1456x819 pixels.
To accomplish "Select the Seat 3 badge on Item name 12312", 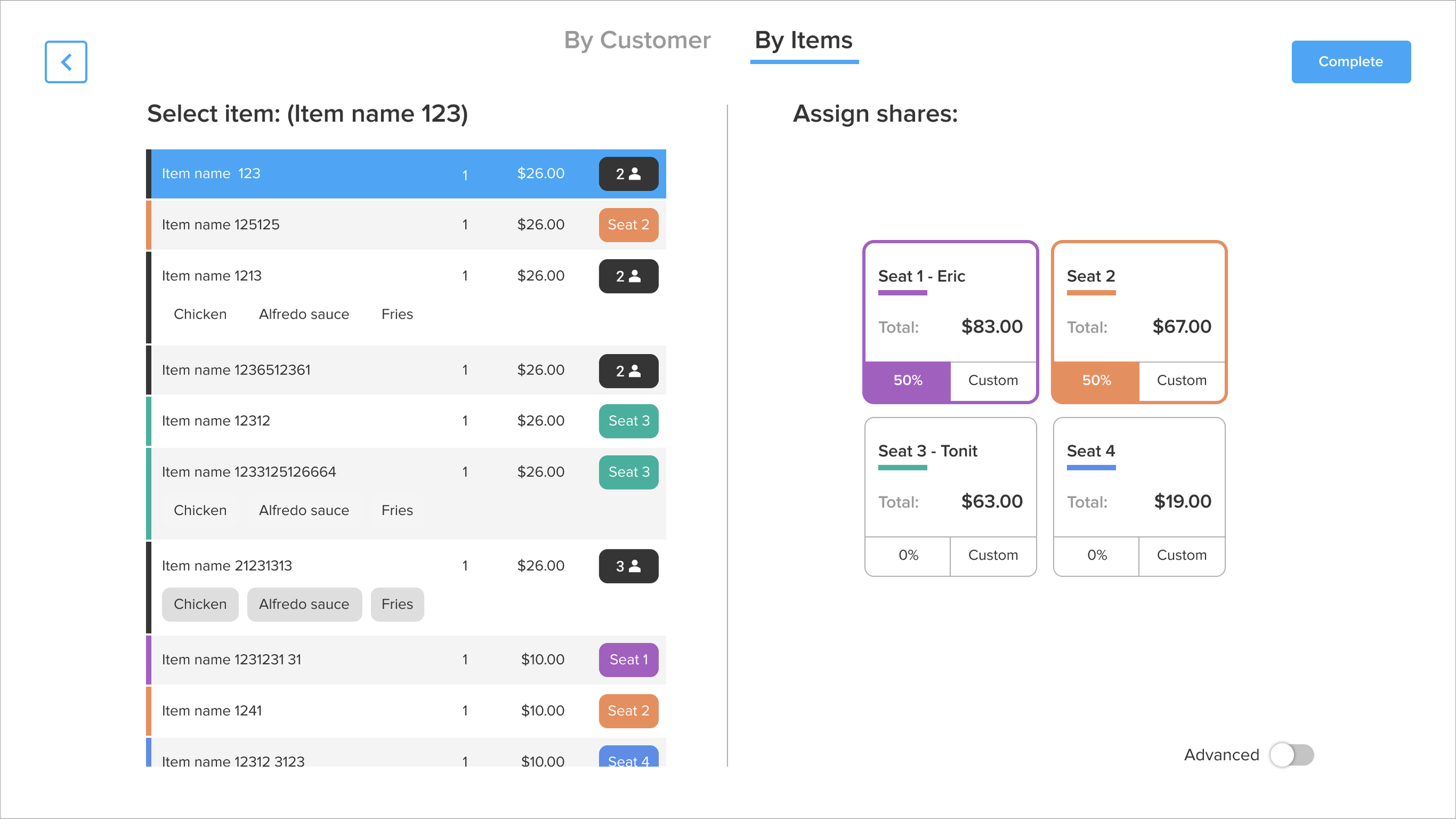I will coord(628,421).
